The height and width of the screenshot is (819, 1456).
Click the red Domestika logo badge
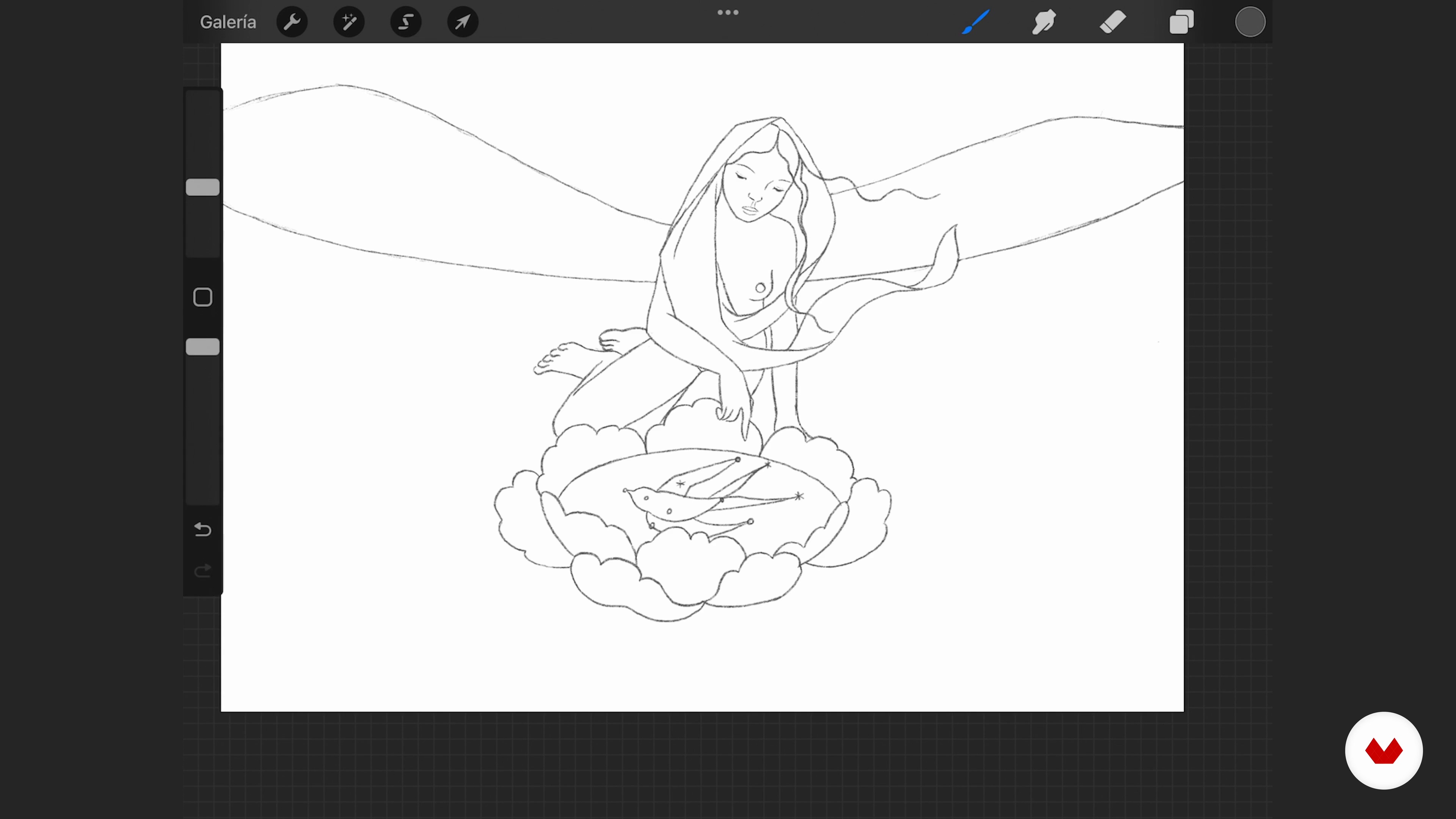click(1384, 751)
